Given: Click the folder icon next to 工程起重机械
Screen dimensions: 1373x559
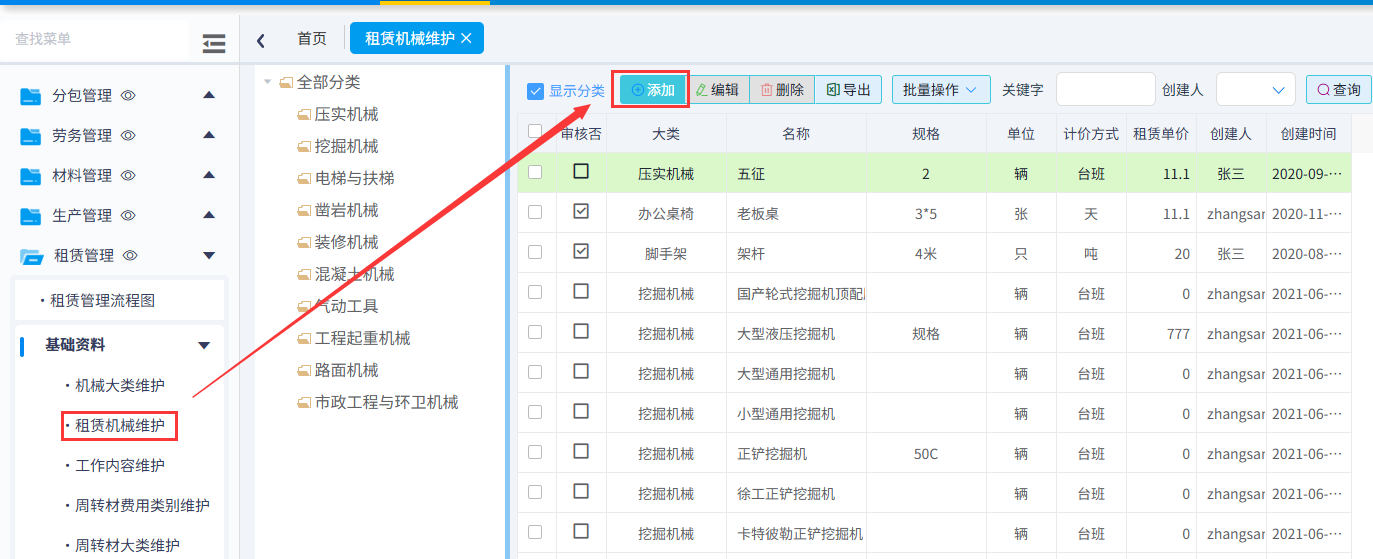Looking at the screenshot, I should pyautogui.click(x=304, y=339).
